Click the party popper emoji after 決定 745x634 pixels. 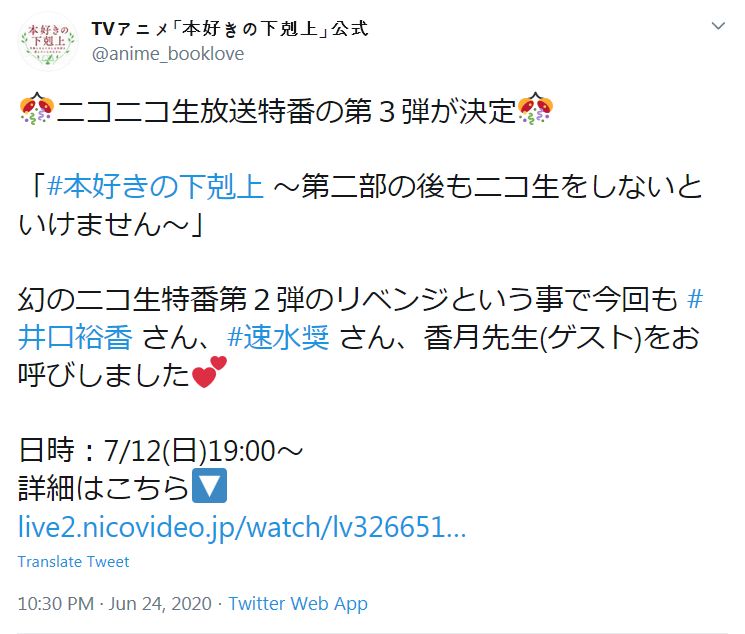pos(535,109)
